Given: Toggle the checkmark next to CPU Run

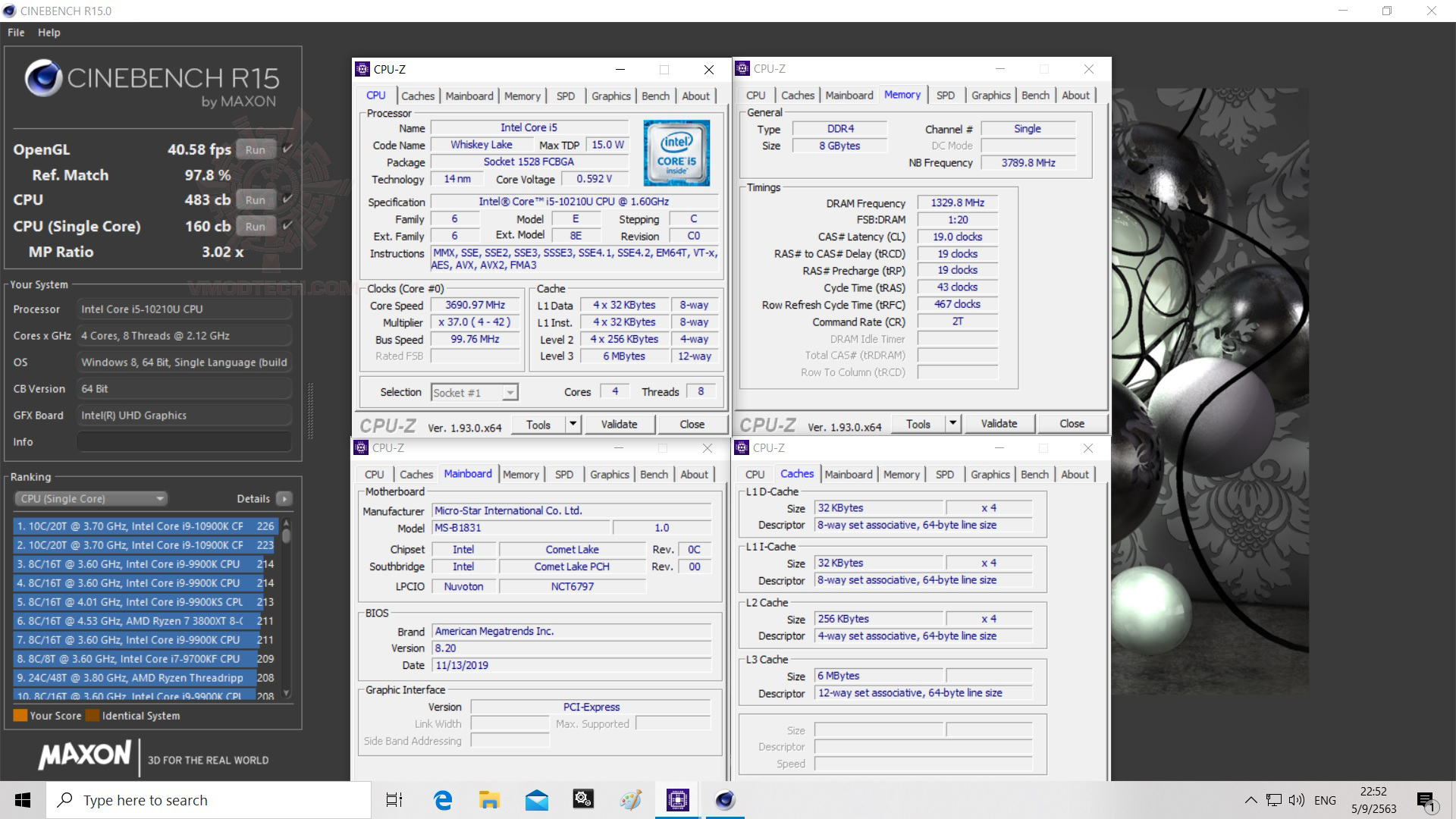Looking at the screenshot, I should [286, 199].
